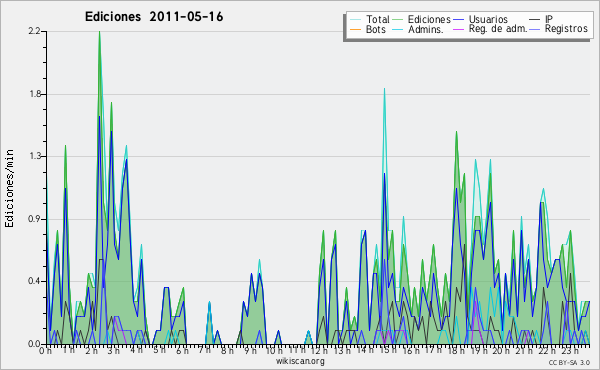This screenshot has width=600, height=370.
Task: Click the '15 h' x-axis label
Action: coord(387,350)
